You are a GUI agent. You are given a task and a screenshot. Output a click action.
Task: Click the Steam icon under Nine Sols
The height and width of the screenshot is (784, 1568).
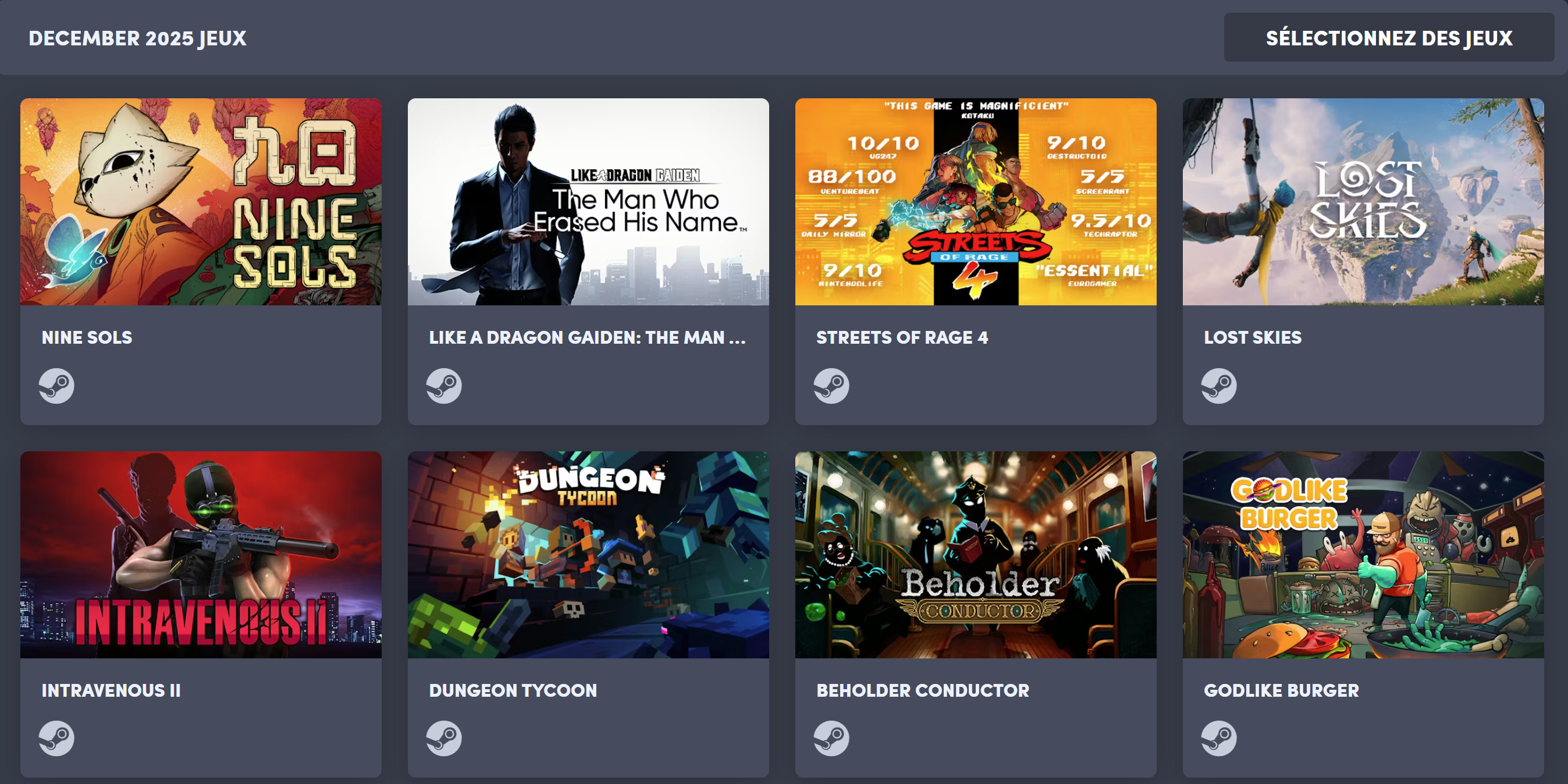pos(56,386)
